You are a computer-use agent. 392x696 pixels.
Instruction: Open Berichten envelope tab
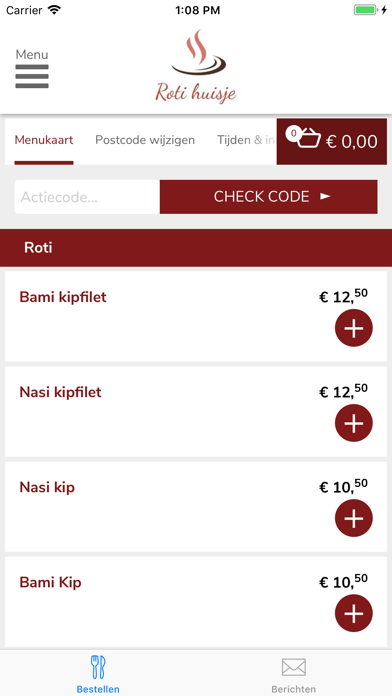click(293, 674)
